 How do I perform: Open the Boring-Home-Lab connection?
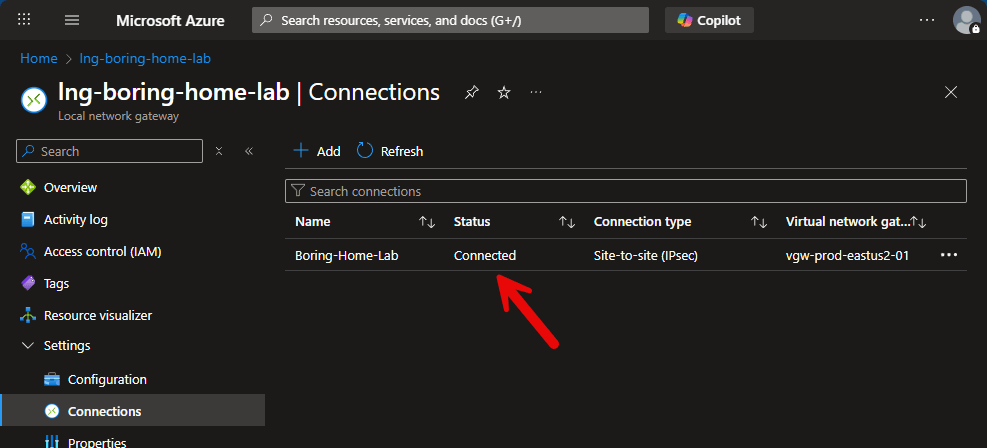point(346,255)
